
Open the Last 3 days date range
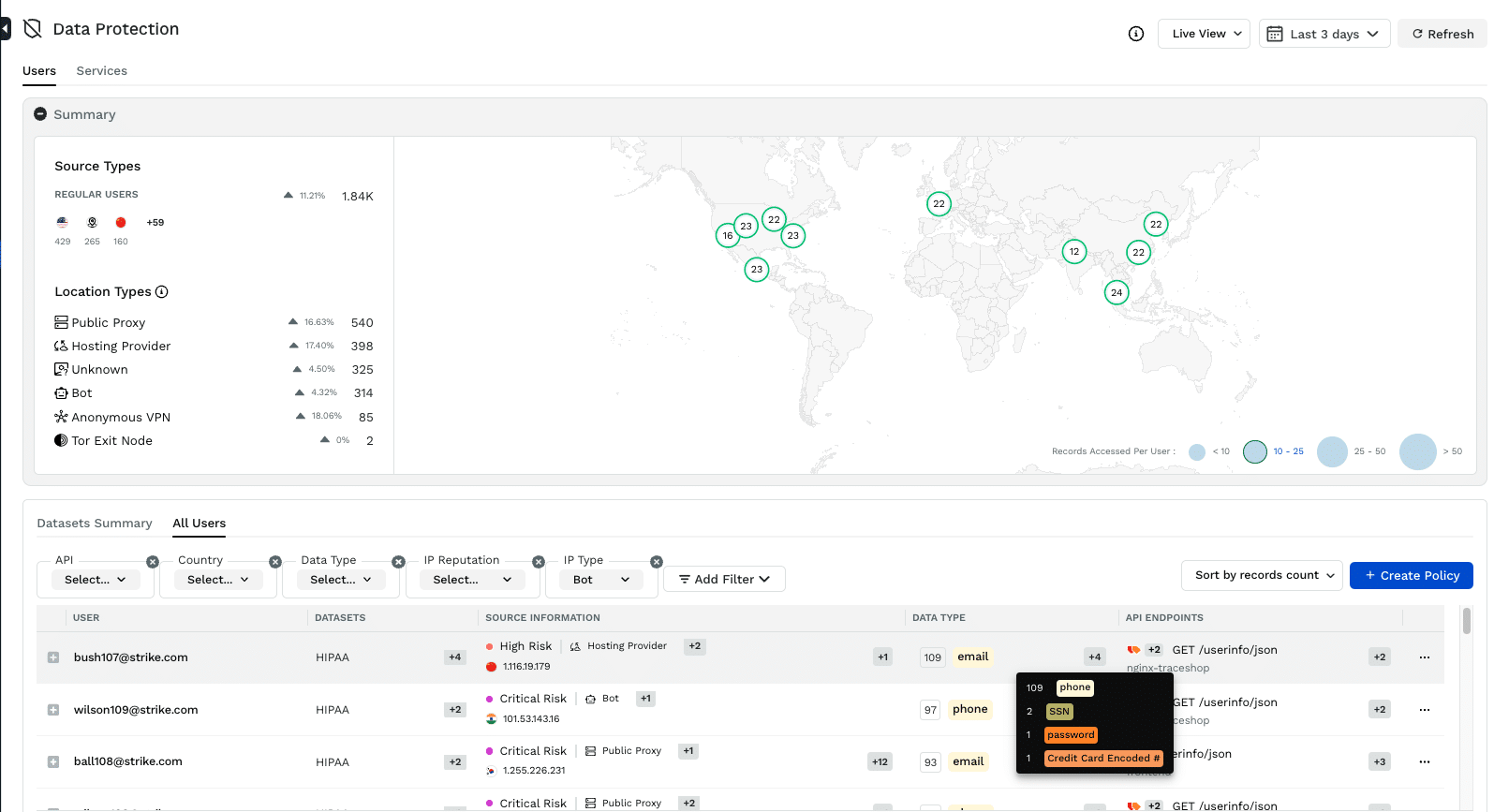point(1324,34)
